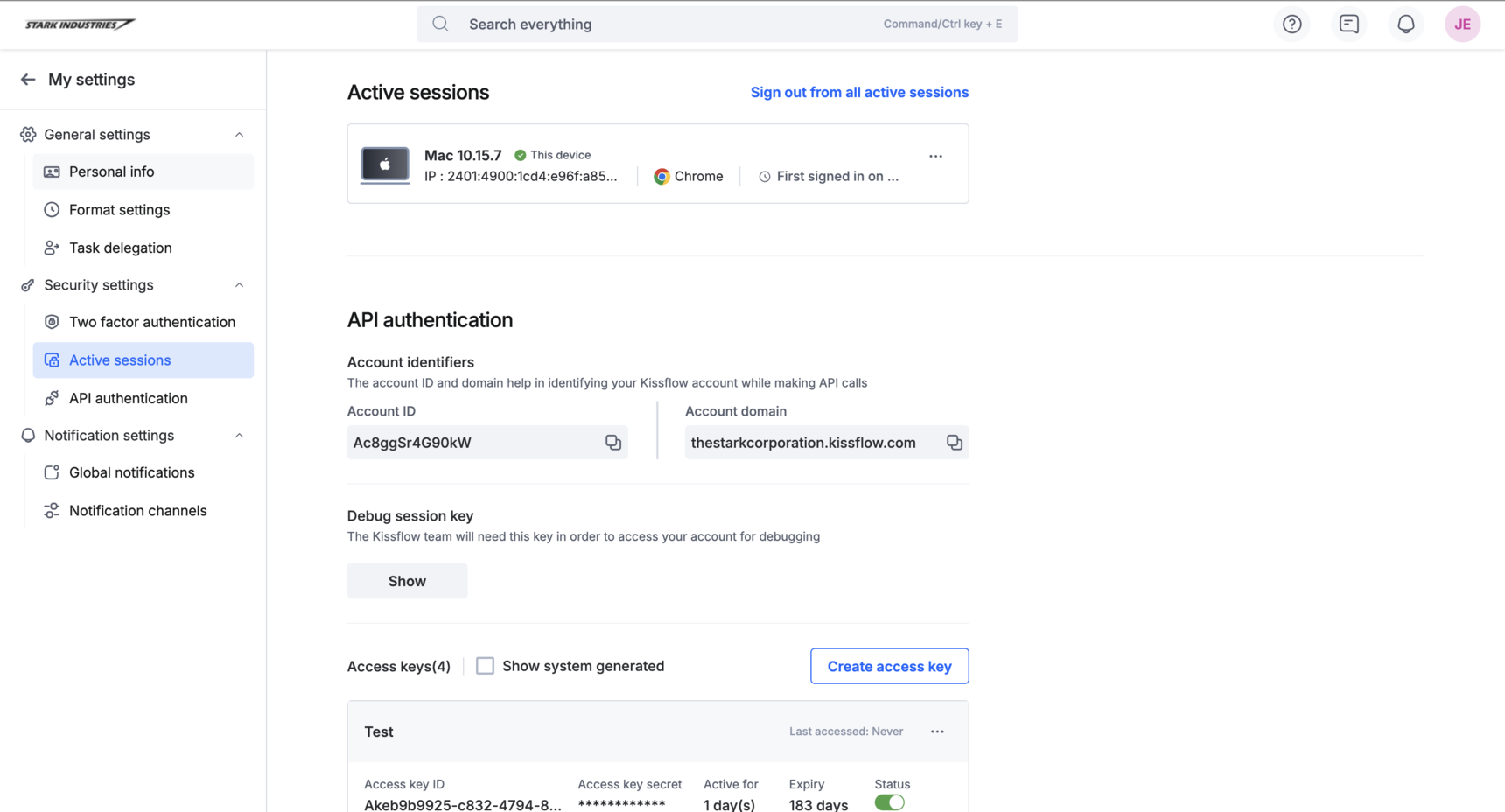The width and height of the screenshot is (1505, 812).
Task: Go to Task delegation
Action: click(x=143, y=248)
